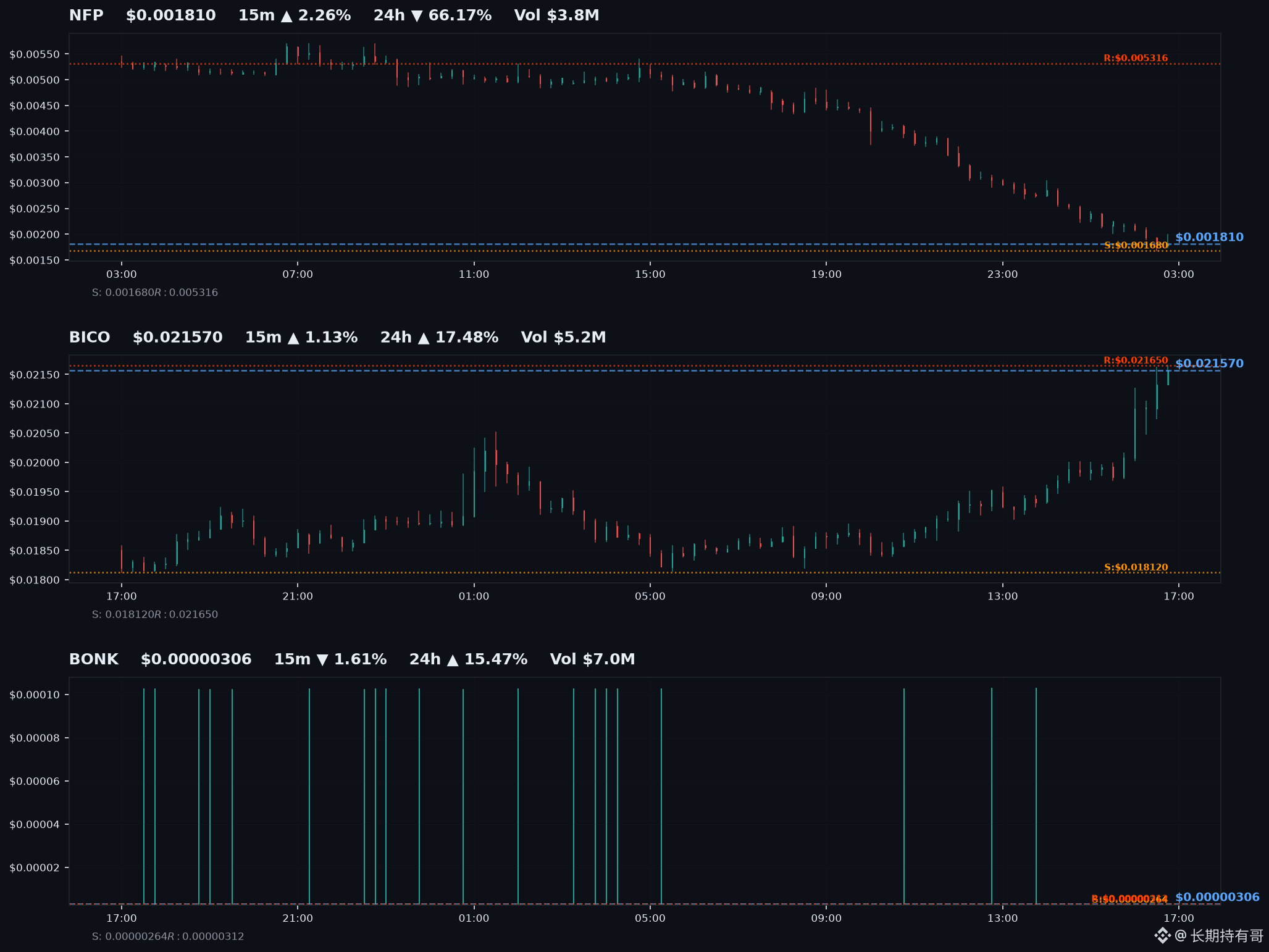Click BONK's 24h ▲ 15.47% change
1269x952 pixels.
[x=468, y=659]
